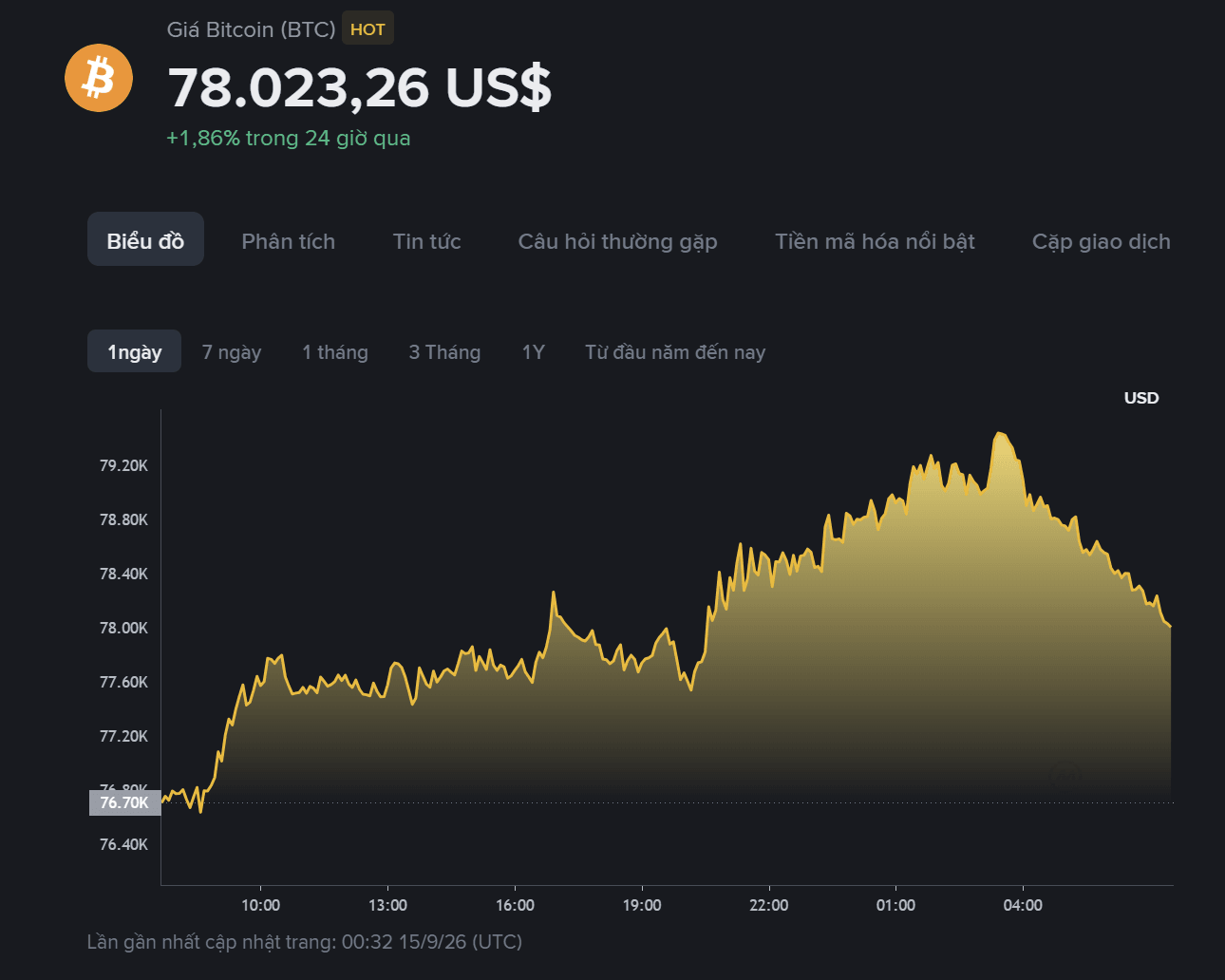Click the USD axis label
This screenshot has height=980, width=1225.
pos(1141,398)
